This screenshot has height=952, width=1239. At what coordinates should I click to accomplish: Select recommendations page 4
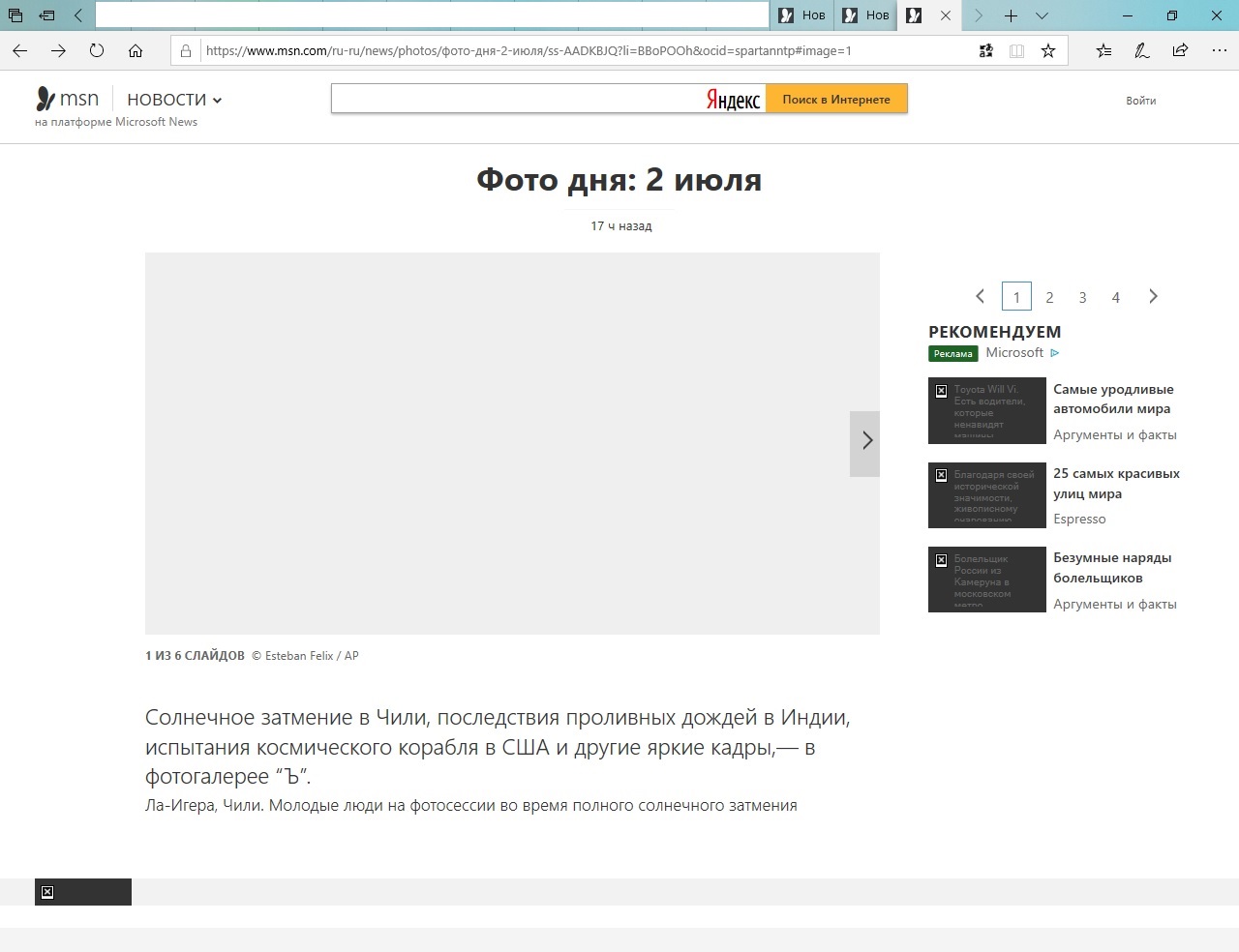1115,298
